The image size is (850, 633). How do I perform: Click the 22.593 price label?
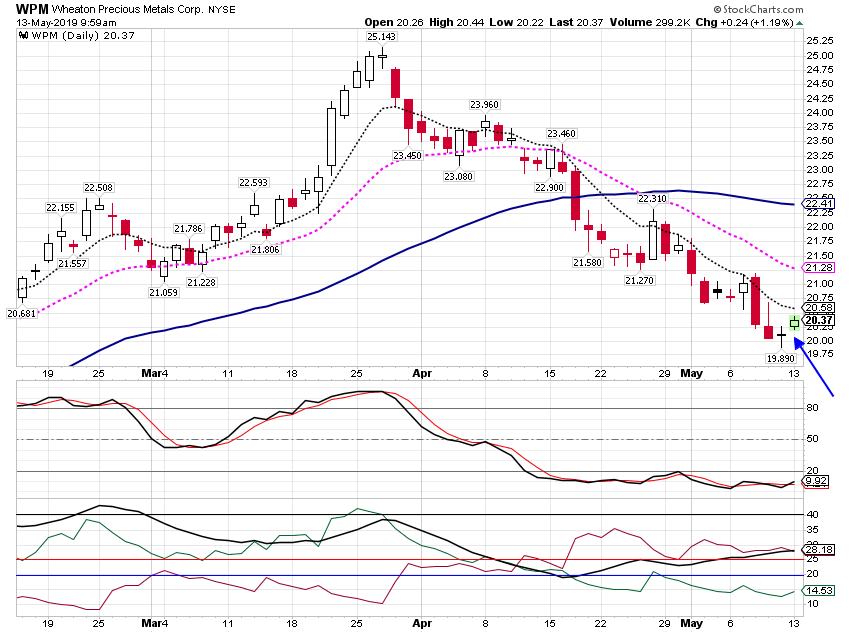tap(253, 183)
